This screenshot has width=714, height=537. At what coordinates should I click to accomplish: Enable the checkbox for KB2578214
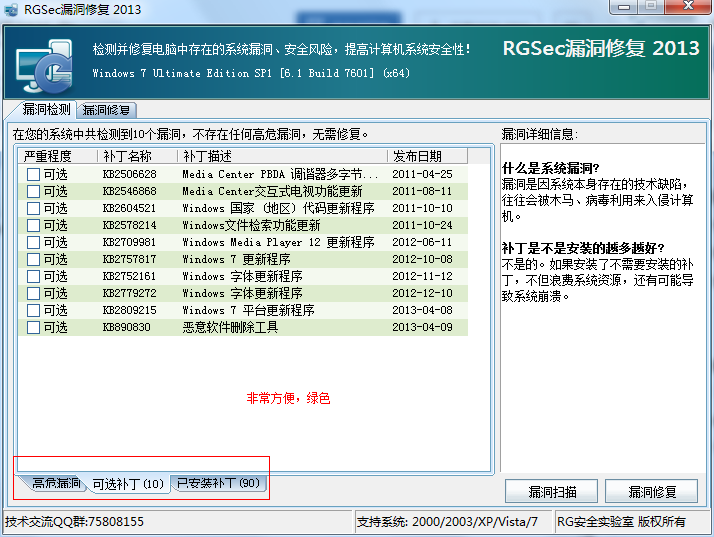[33, 225]
